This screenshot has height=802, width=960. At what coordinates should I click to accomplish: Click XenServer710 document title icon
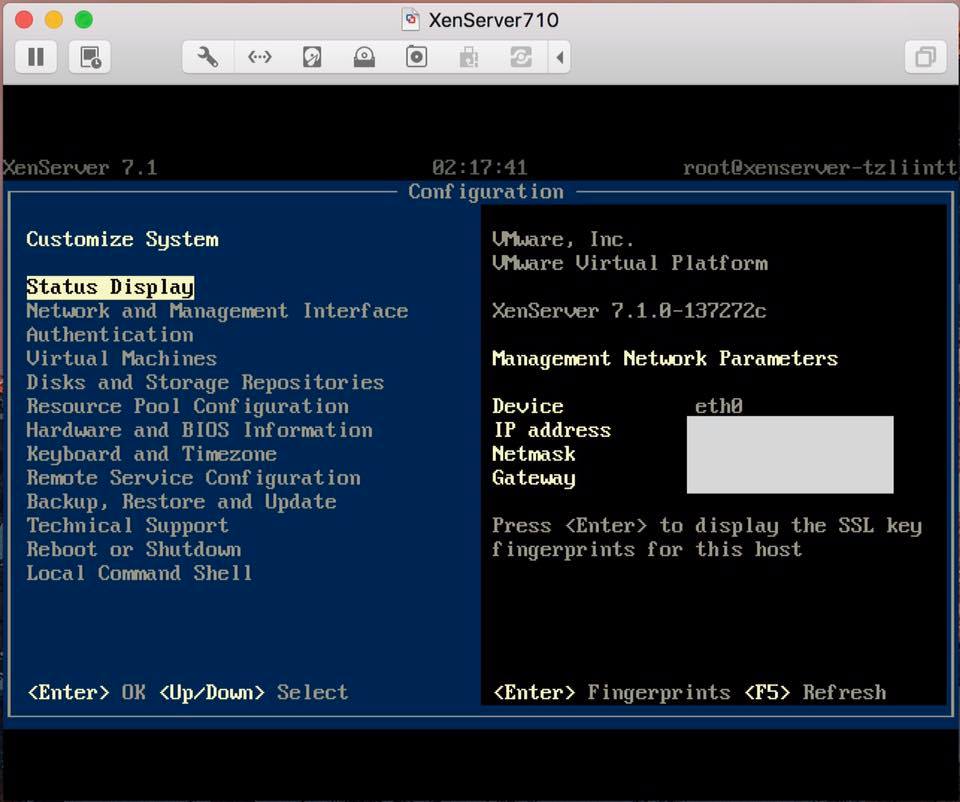(x=411, y=20)
